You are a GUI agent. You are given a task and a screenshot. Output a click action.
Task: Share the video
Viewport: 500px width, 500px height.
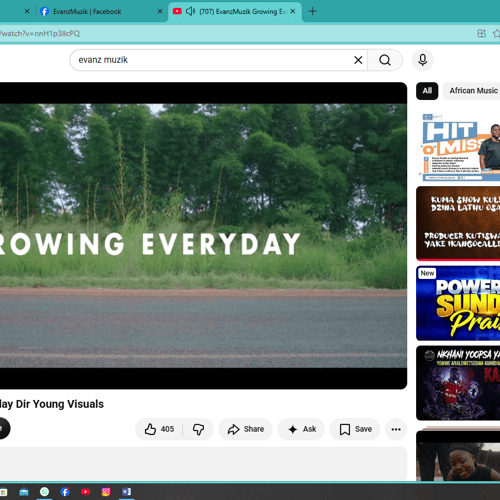pyautogui.click(x=246, y=429)
